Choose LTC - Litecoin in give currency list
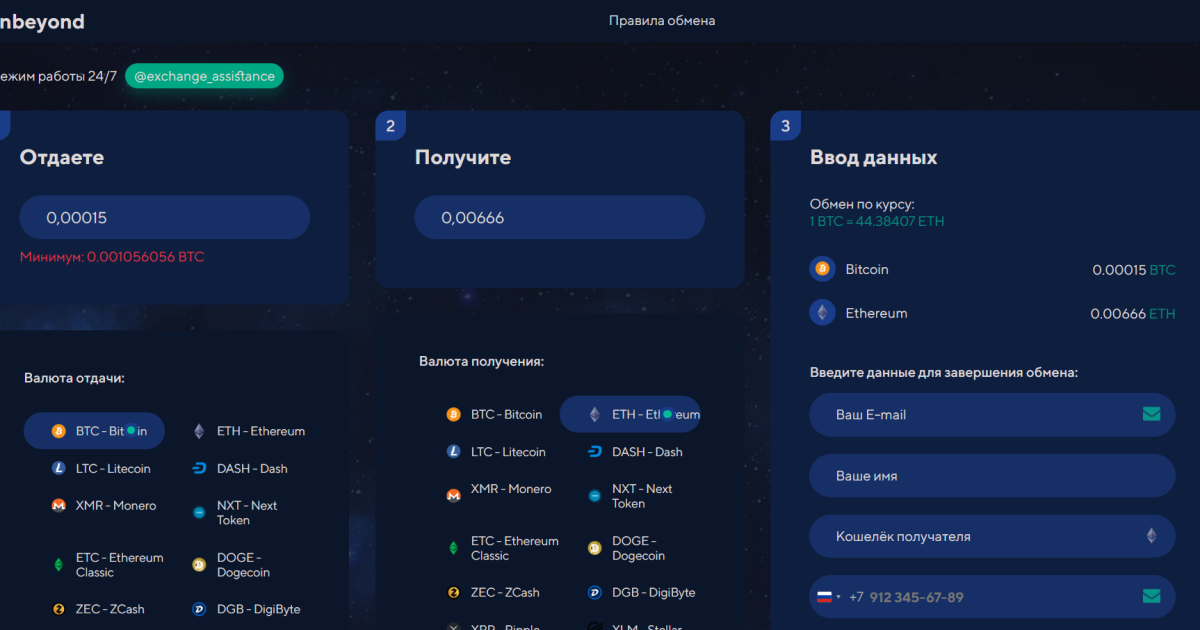 100,468
